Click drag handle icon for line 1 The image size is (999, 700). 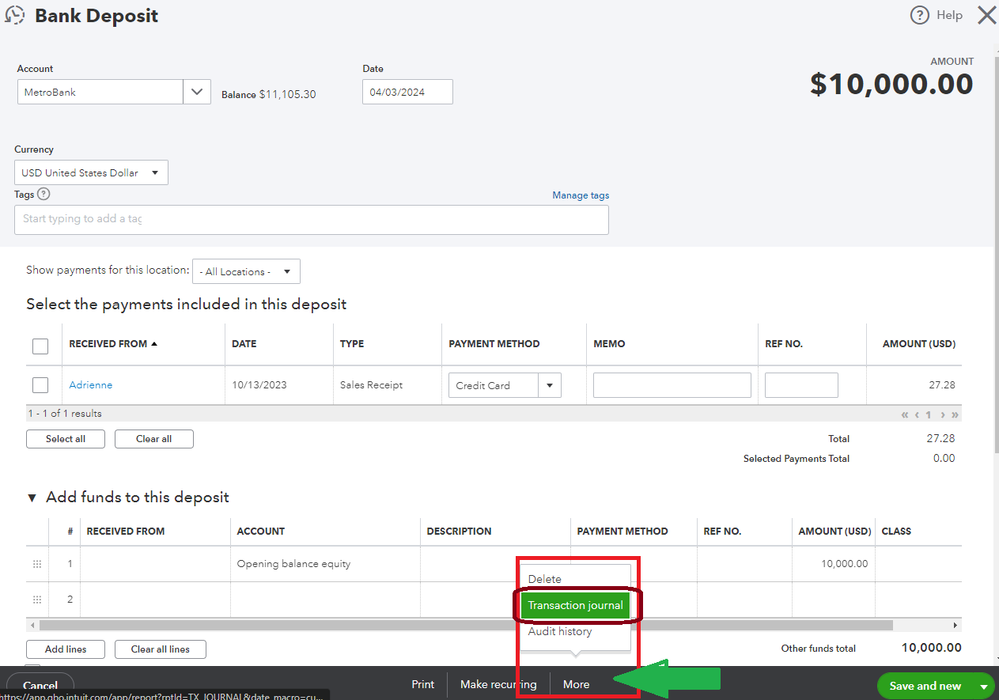click(x=37, y=564)
